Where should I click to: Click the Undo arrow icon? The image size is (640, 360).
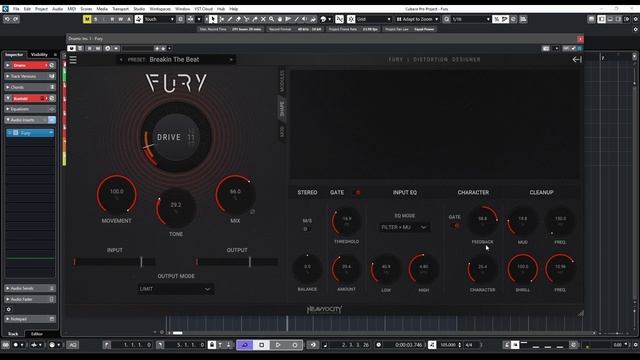click(7, 19)
